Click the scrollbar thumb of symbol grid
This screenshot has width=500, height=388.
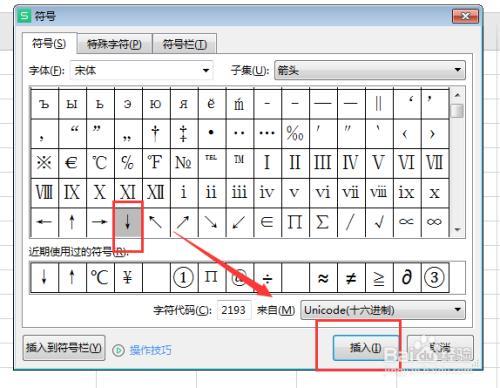457,111
